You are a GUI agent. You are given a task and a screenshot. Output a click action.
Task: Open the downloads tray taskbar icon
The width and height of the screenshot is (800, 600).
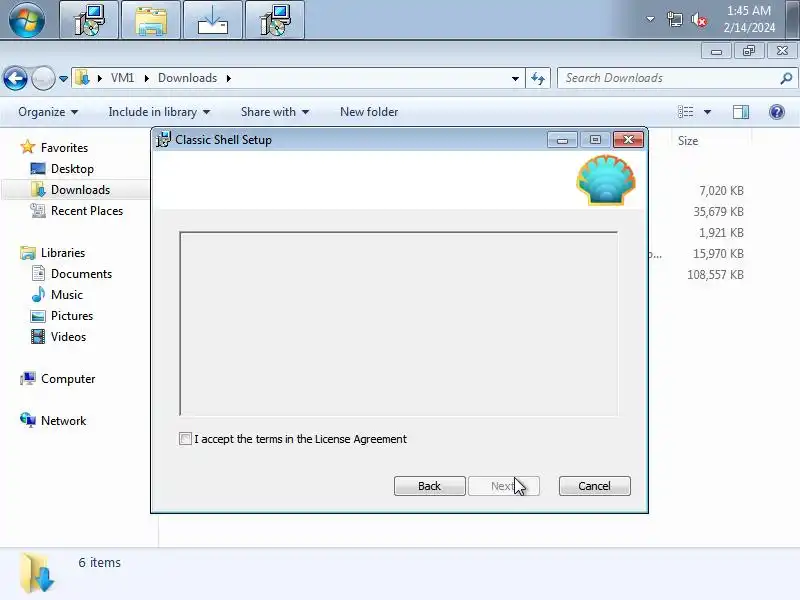tap(213, 20)
